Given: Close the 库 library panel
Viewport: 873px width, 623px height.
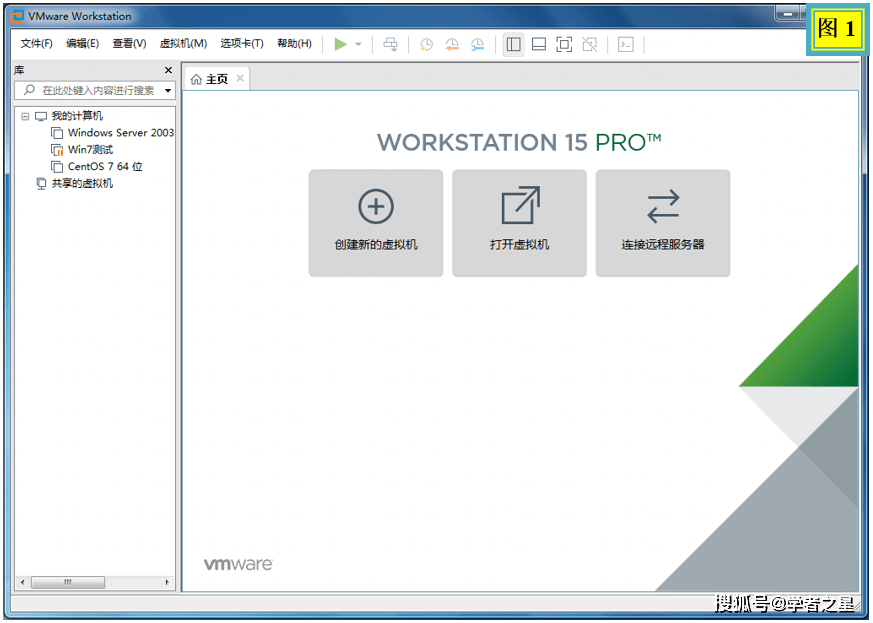Looking at the screenshot, I should 168,70.
